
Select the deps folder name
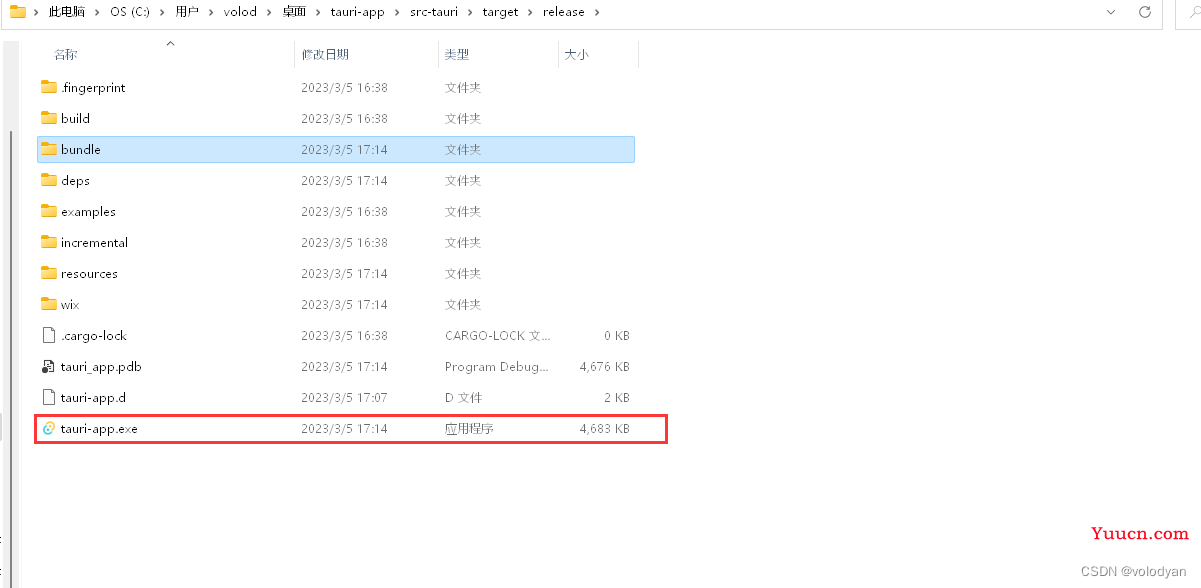click(75, 180)
